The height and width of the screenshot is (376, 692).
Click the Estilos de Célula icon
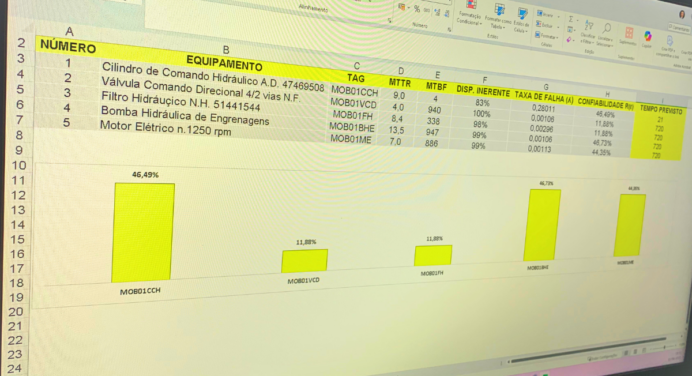tap(523, 14)
